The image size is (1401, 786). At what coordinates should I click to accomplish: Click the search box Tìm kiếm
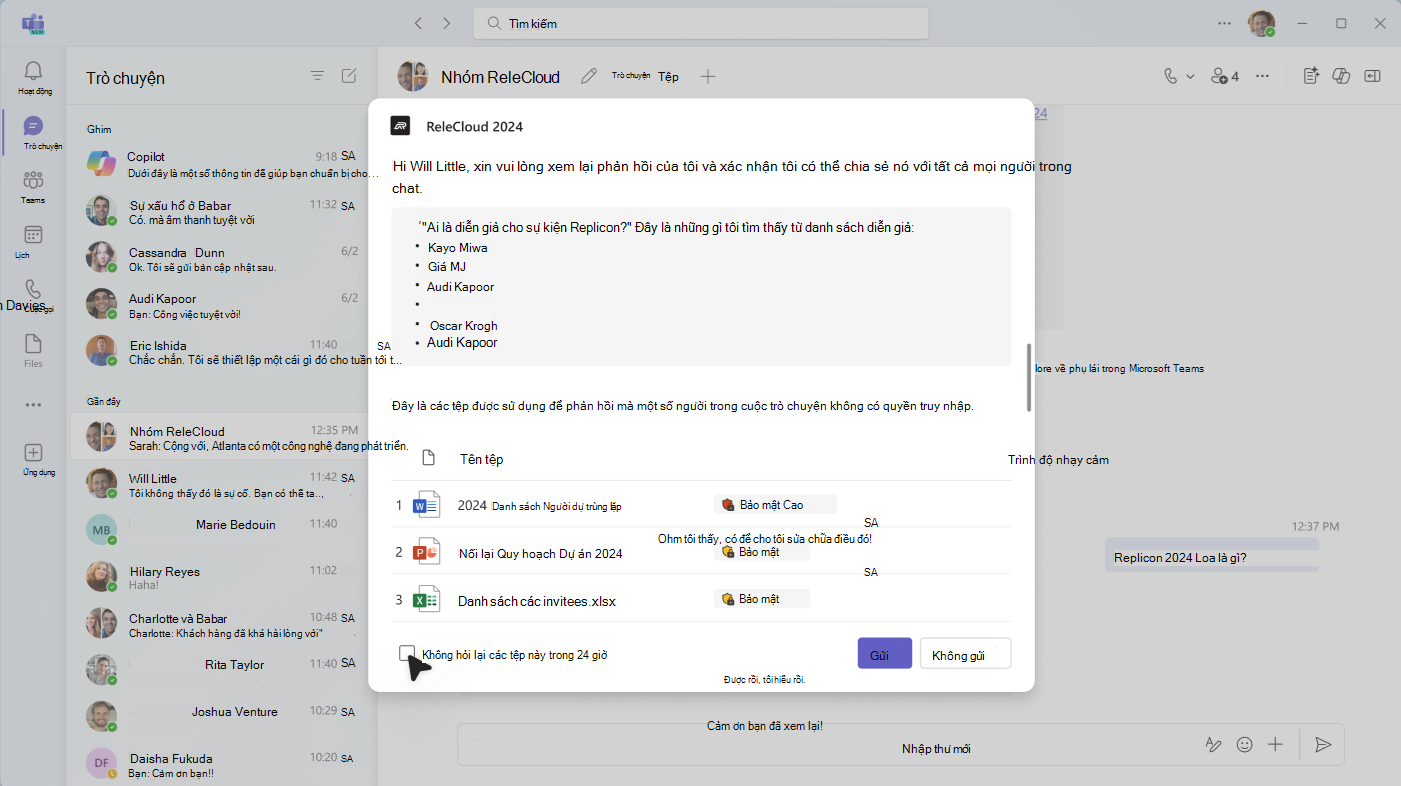pyautogui.click(x=700, y=23)
